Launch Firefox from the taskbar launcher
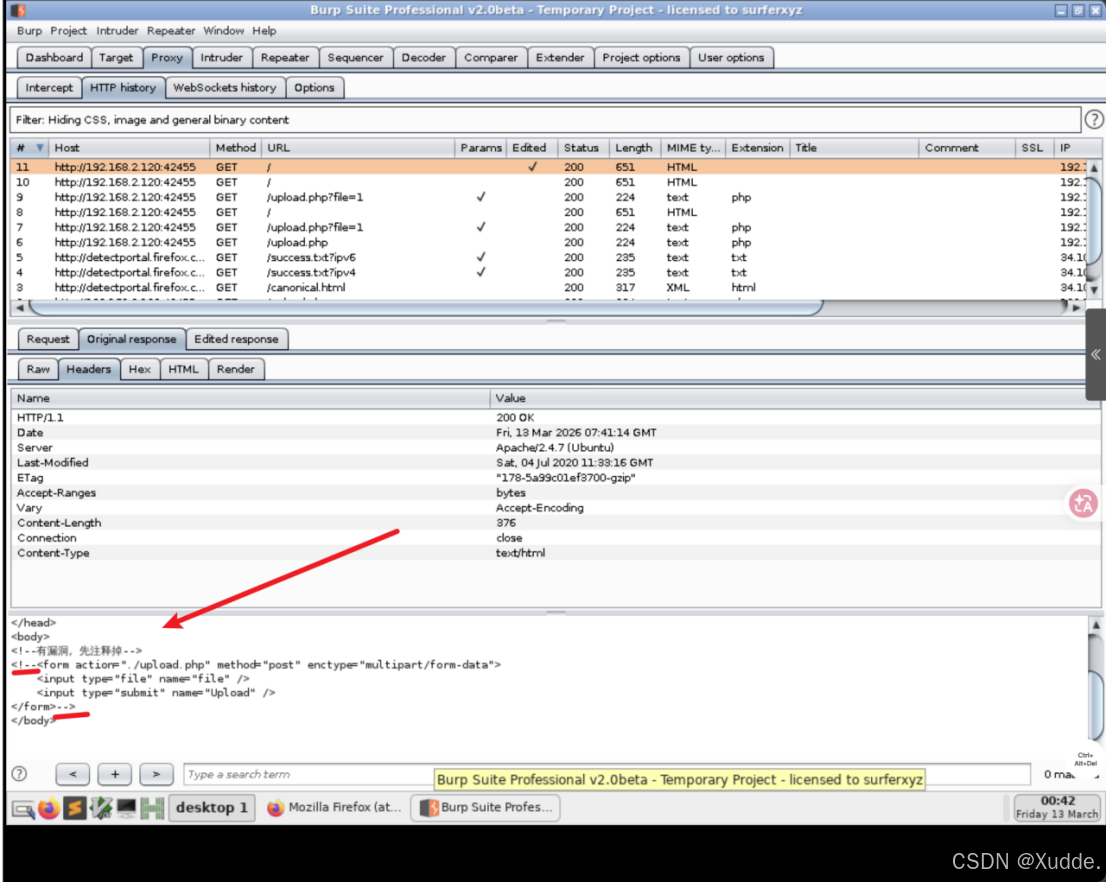The height and width of the screenshot is (882, 1106). coord(49,807)
